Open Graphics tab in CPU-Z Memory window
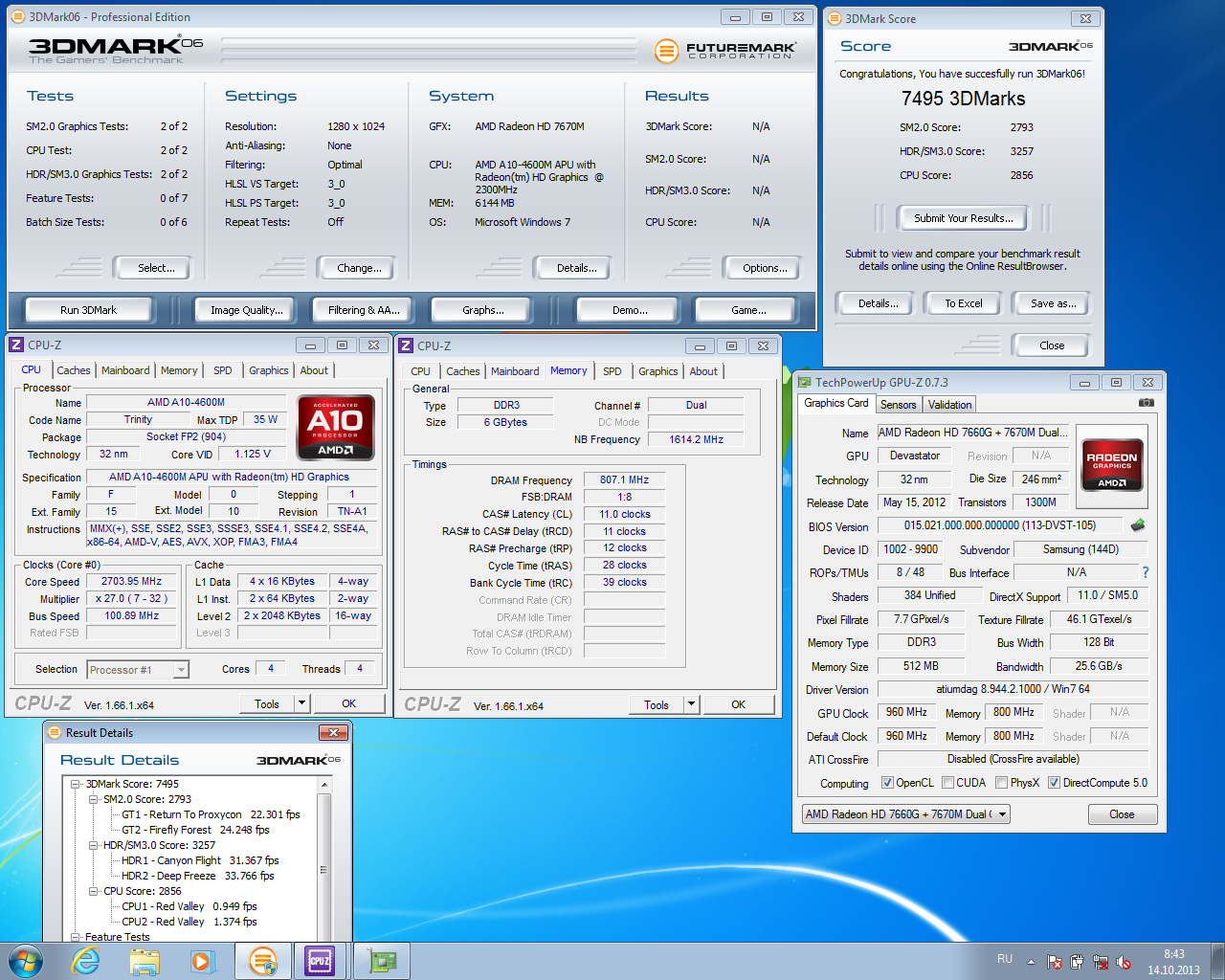 657,371
